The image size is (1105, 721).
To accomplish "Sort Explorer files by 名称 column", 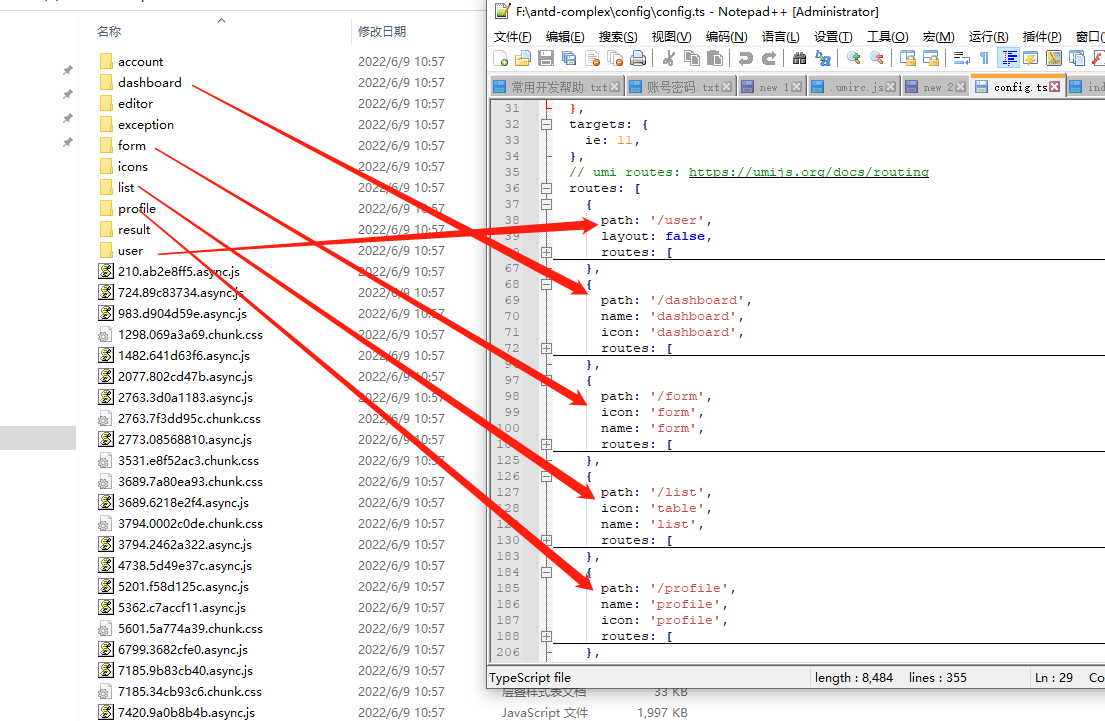I will point(109,31).
